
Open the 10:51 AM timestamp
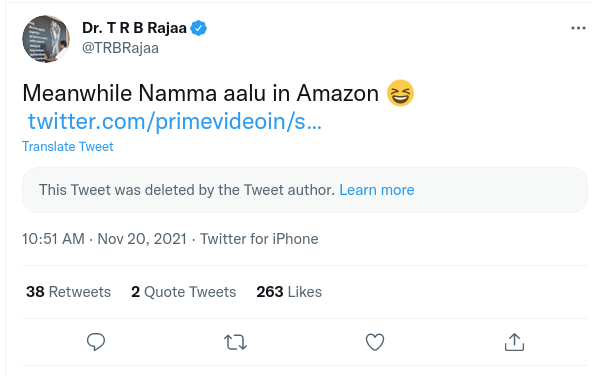tap(53, 239)
